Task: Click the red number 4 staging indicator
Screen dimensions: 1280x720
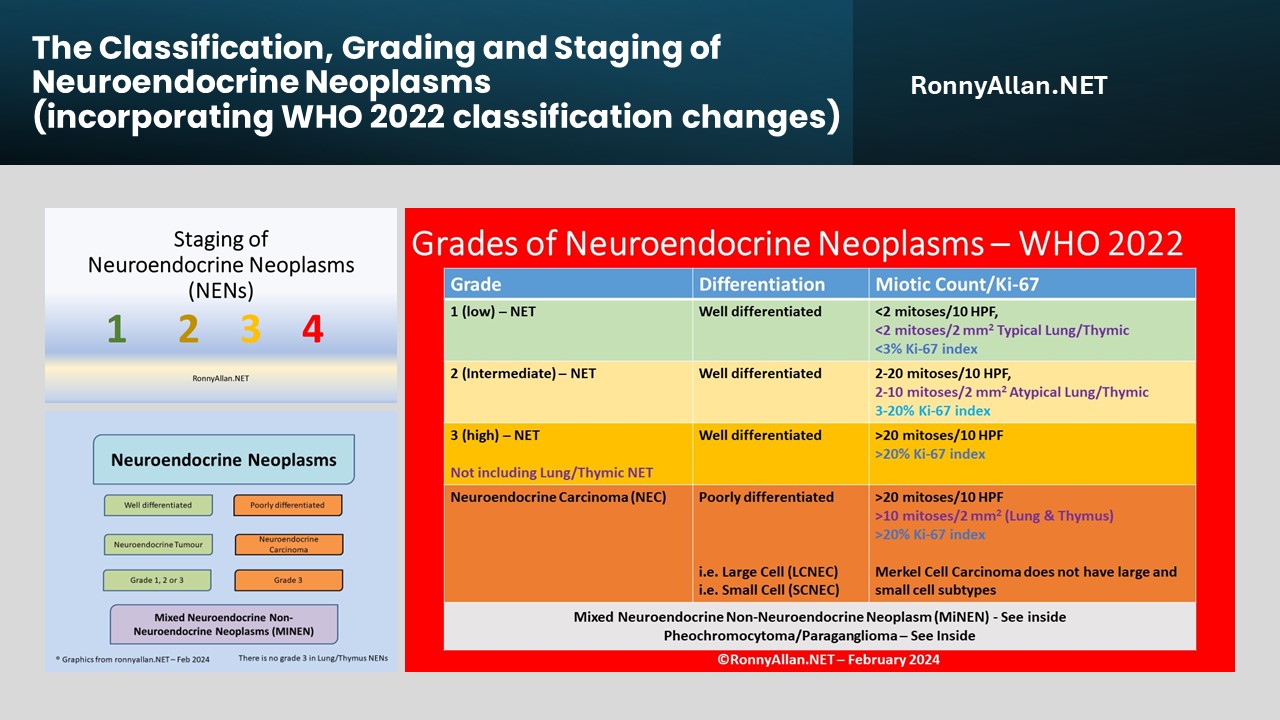Action: tap(313, 331)
